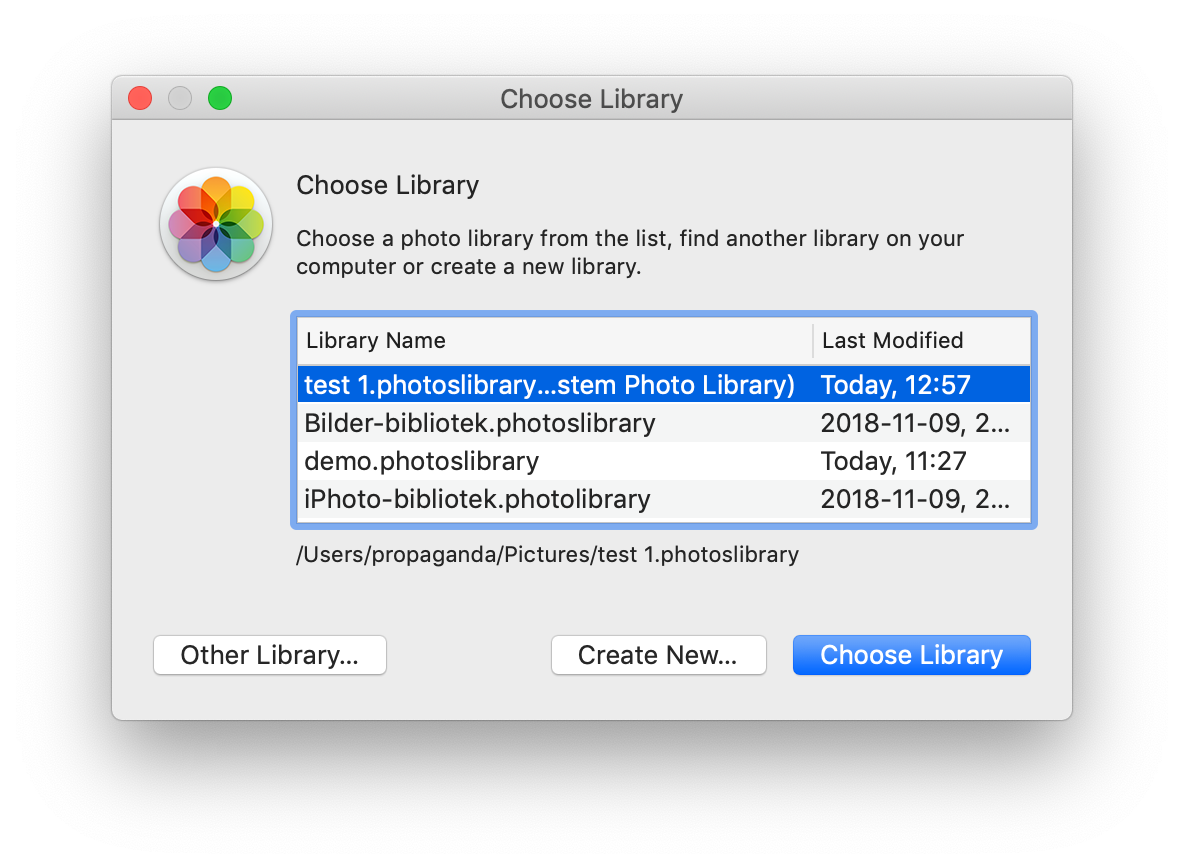Confirm with the blue Choose Library button
This screenshot has height=868, width=1184.
(x=911, y=654)
